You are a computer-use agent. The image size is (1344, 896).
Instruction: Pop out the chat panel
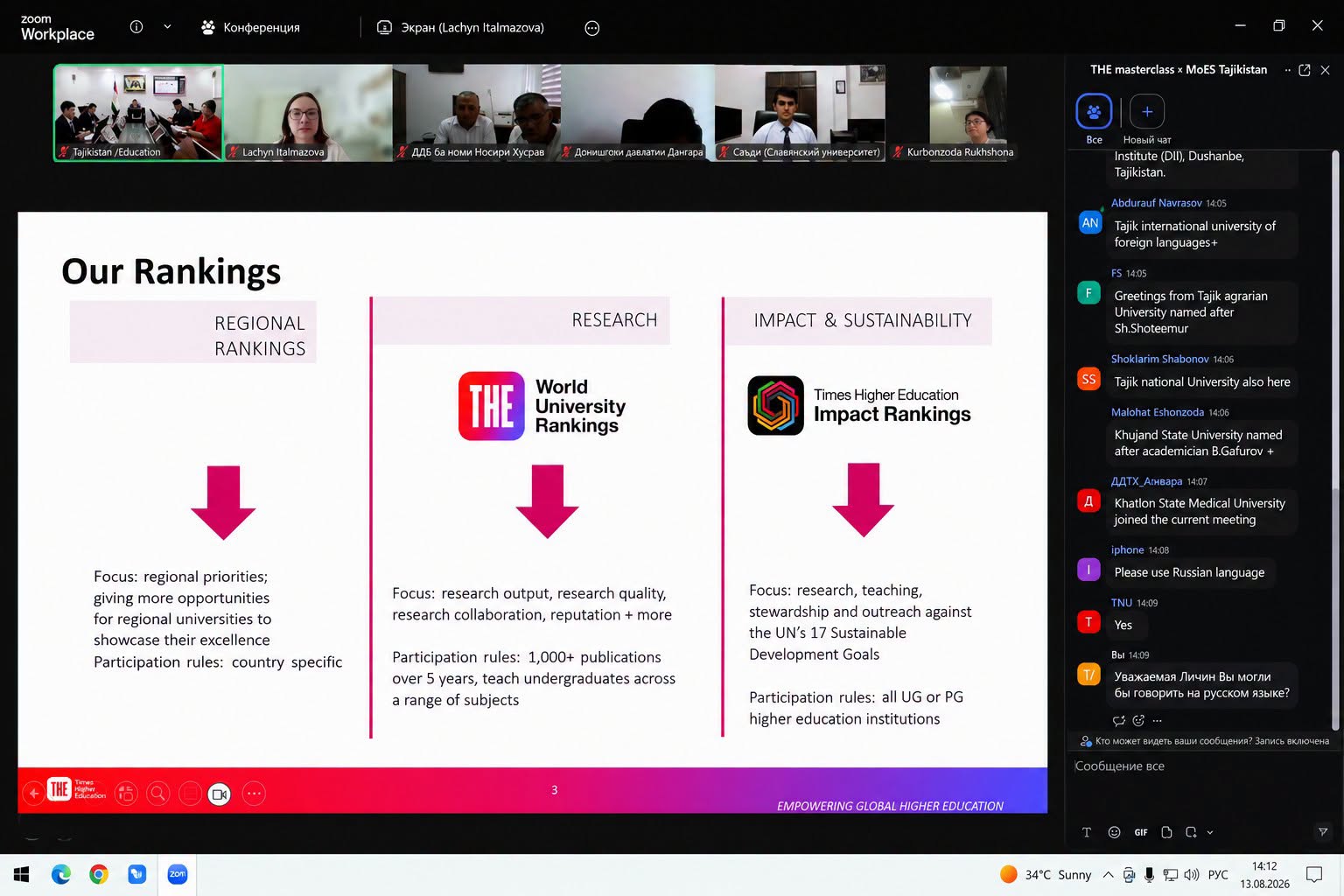(x=1305, y=70)
